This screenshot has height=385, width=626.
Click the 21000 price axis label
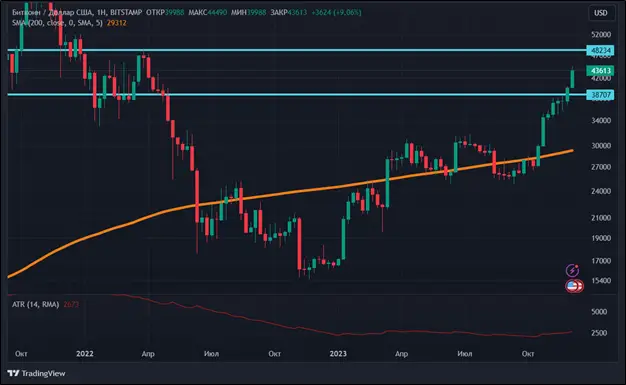point(601,218)
